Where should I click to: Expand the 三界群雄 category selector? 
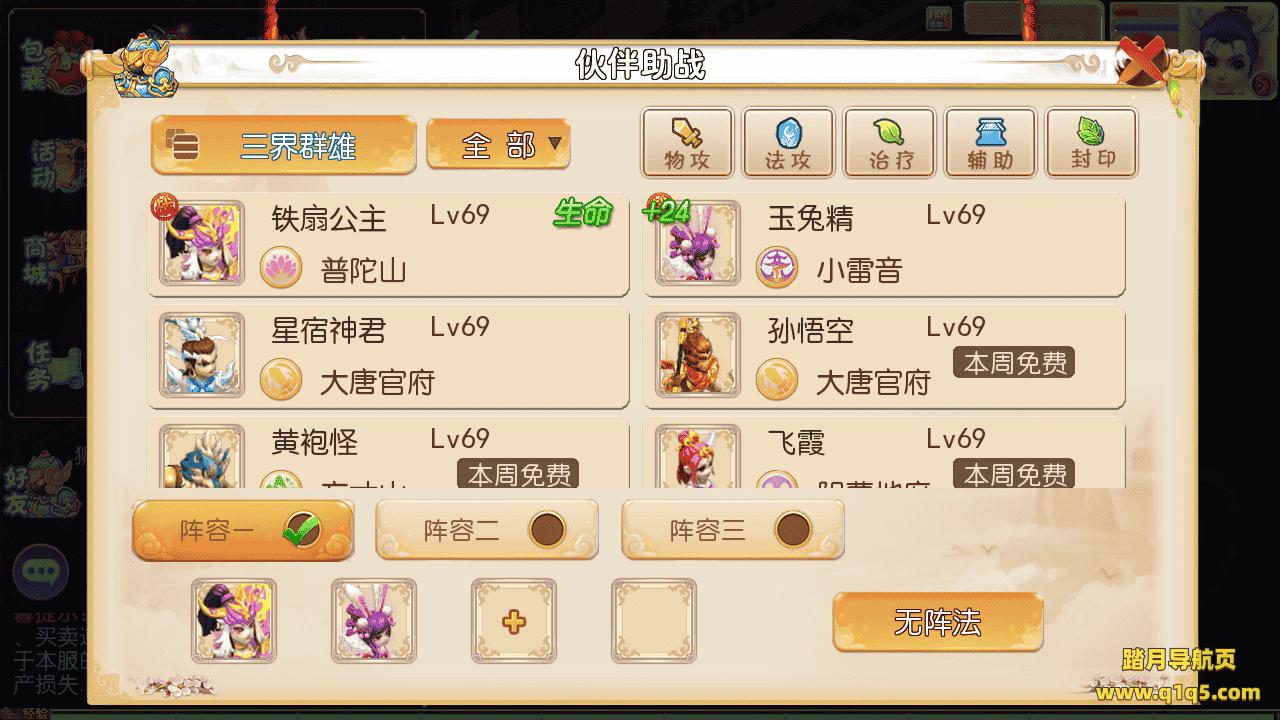click(284, 146)
